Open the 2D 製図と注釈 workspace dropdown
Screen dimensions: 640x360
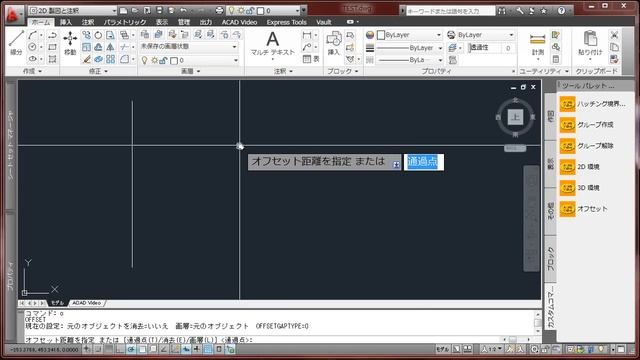point(73,11)
